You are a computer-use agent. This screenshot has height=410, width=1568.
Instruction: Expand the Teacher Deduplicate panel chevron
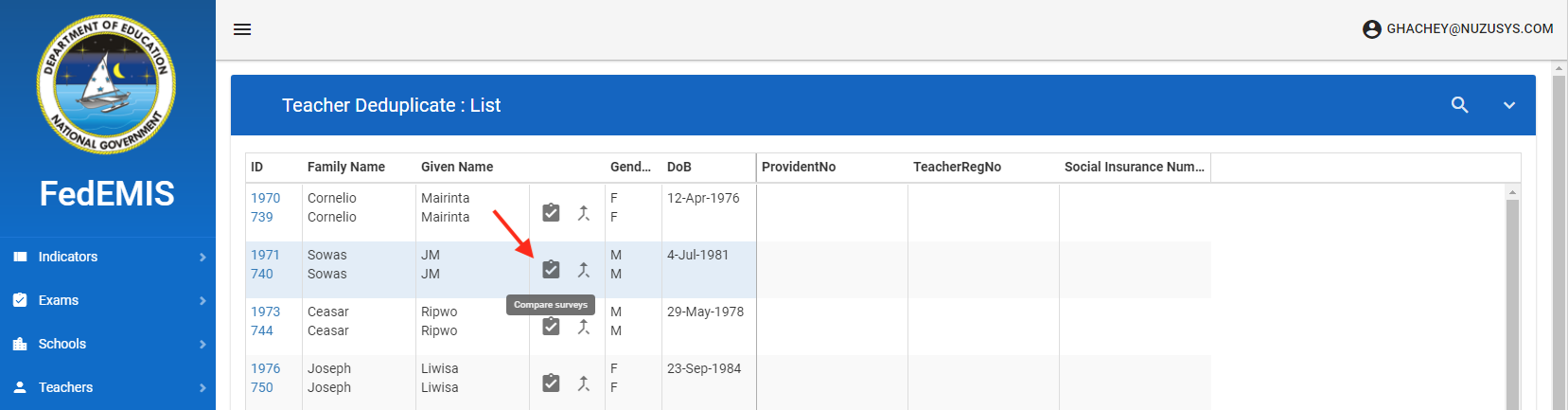click(x=1509, y=105)
